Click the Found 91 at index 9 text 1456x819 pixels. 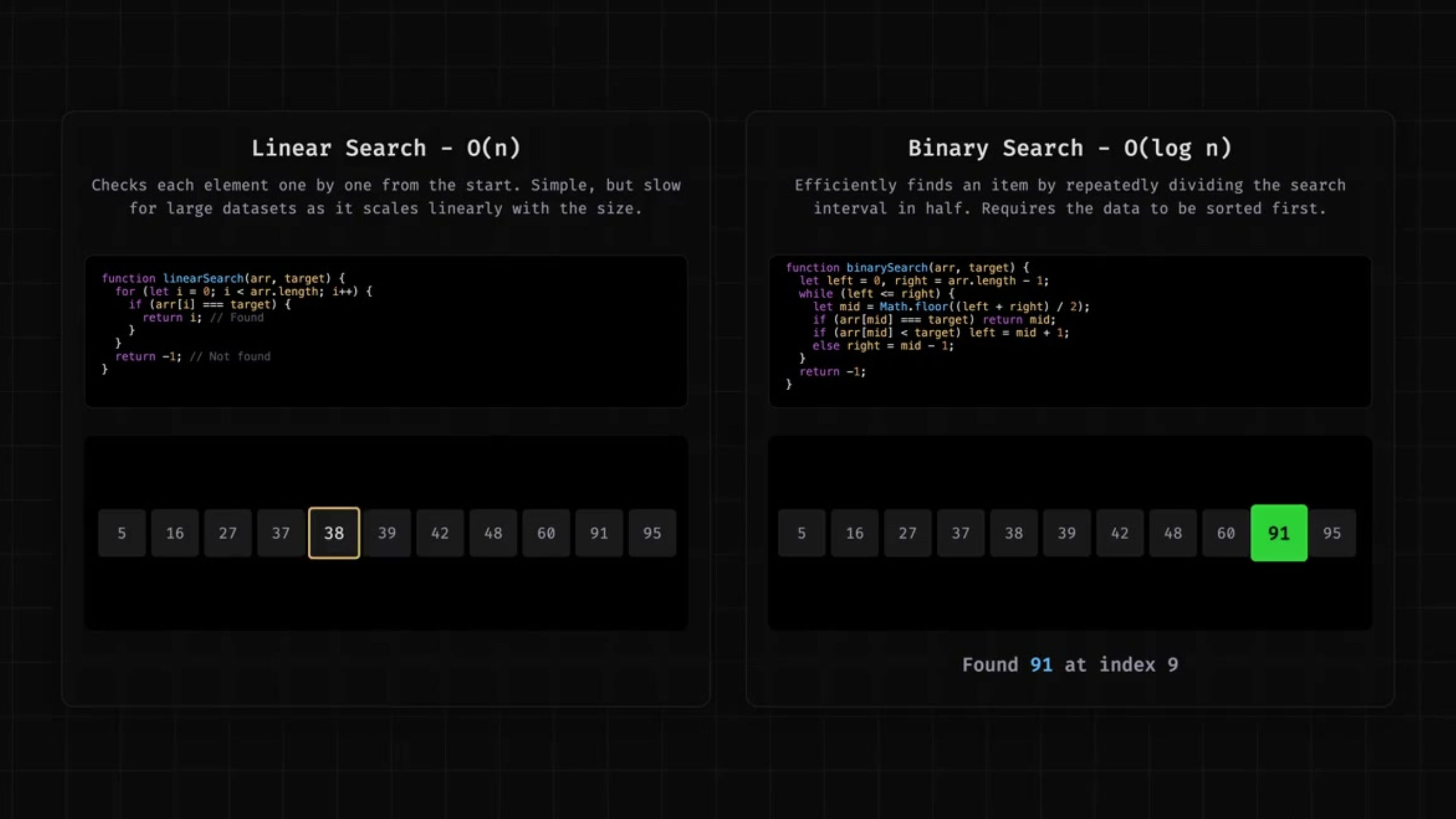click(1069, 664)
